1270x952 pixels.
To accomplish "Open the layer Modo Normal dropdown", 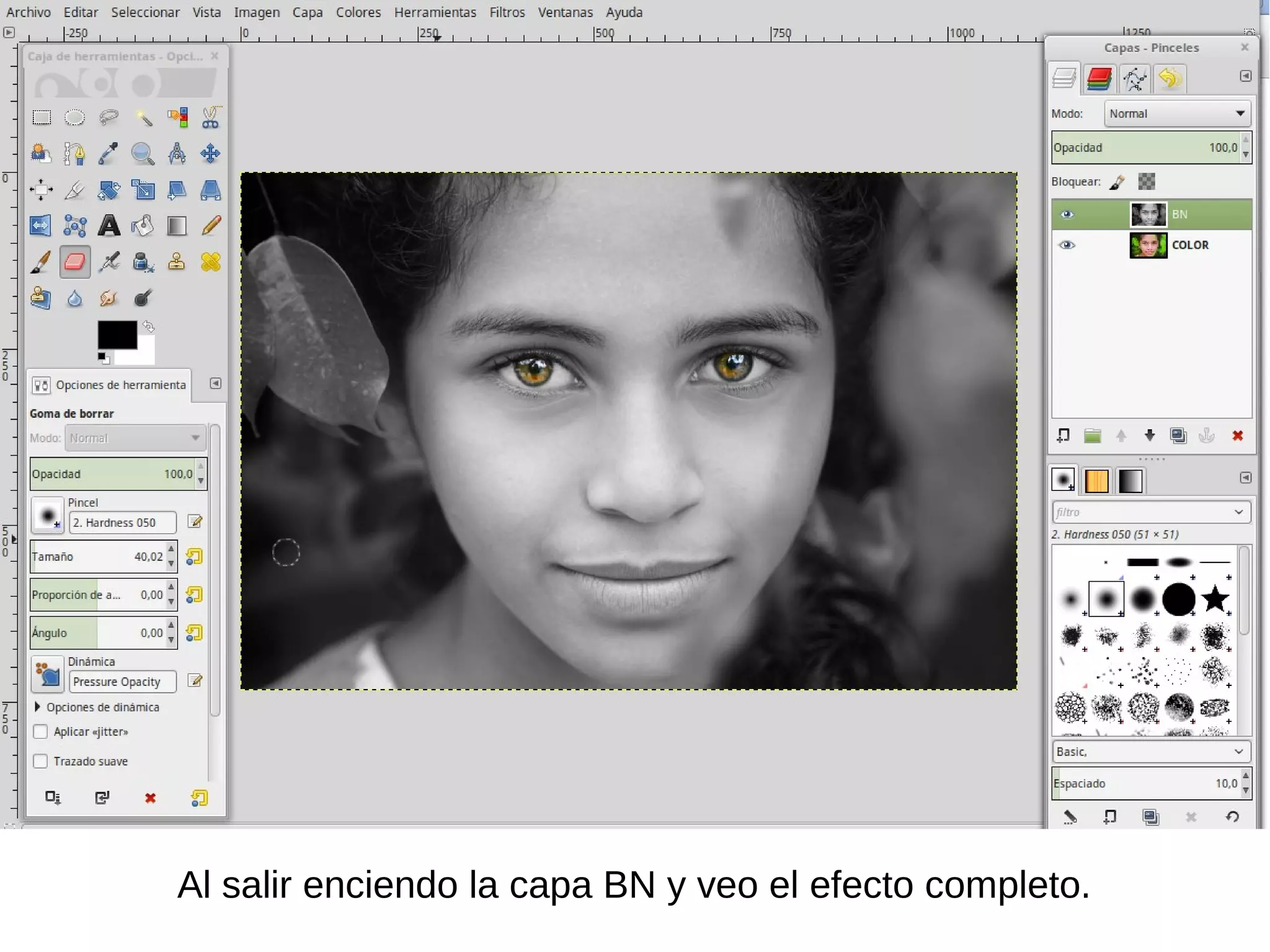I will click(x=1177, y=113).
